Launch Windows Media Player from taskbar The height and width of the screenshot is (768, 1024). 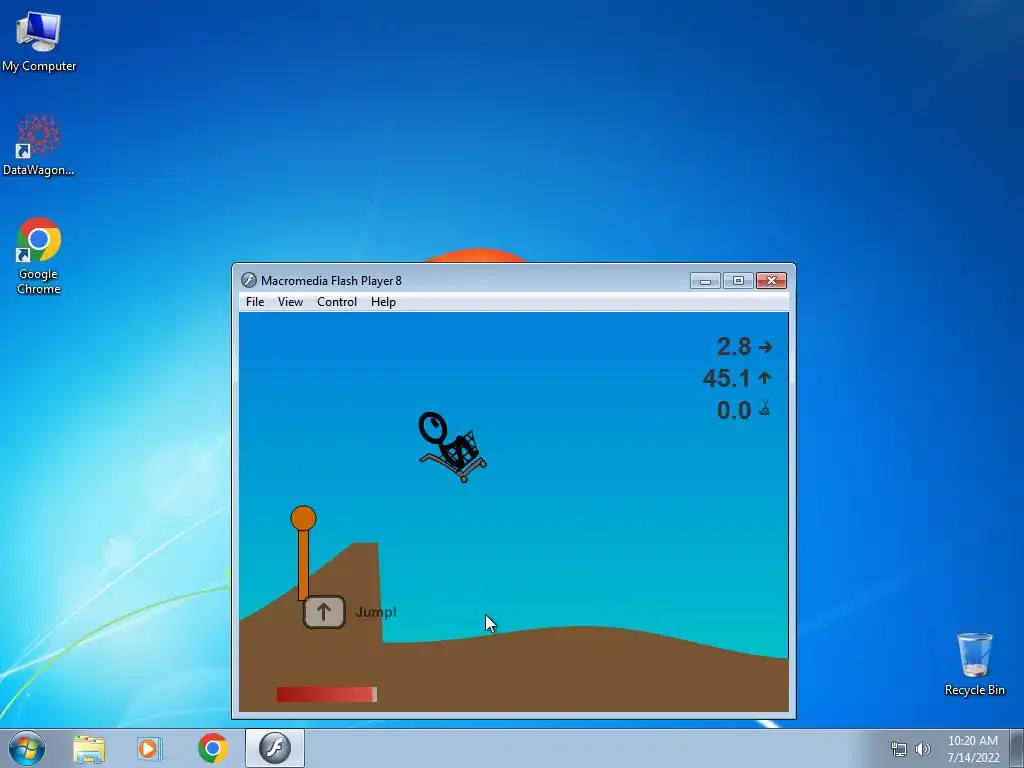pos(150,748)
